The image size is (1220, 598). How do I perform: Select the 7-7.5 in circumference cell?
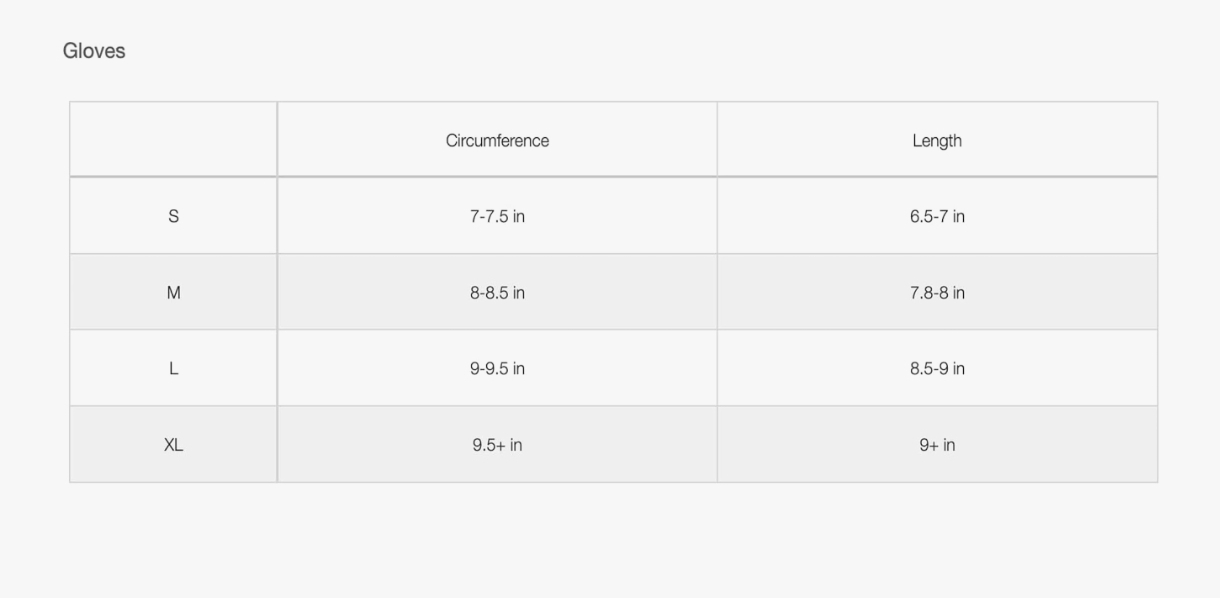pos(497,216)
